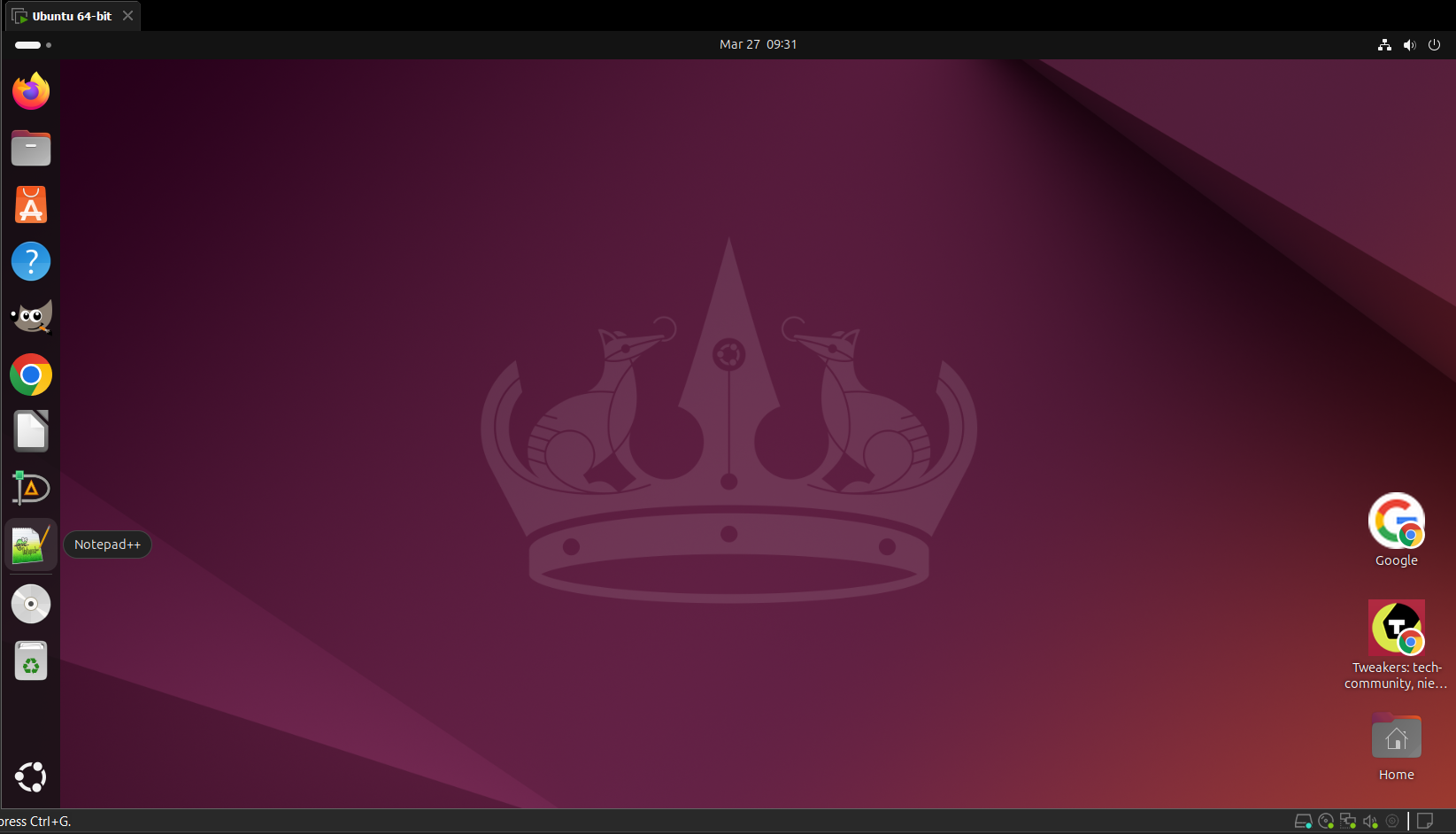Show Applications using the Ubuntu logo button
1456x834 pixels.
(31, 777)
